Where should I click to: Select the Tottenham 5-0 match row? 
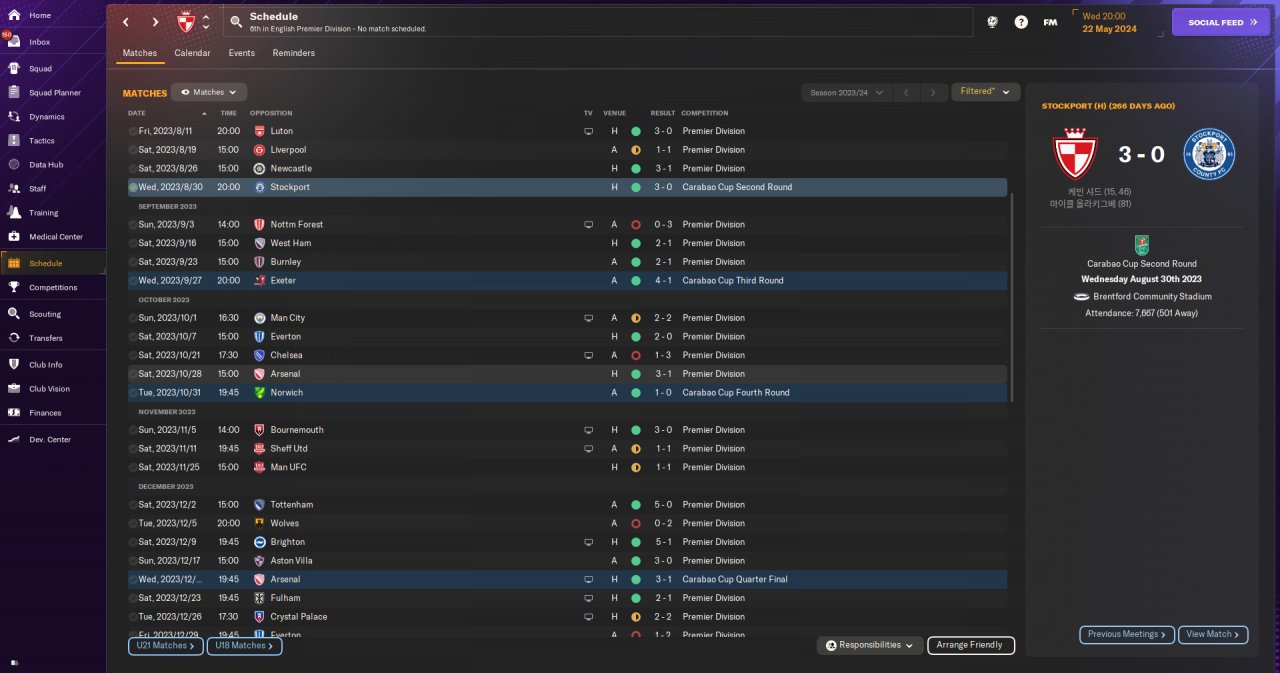point(566,505)
